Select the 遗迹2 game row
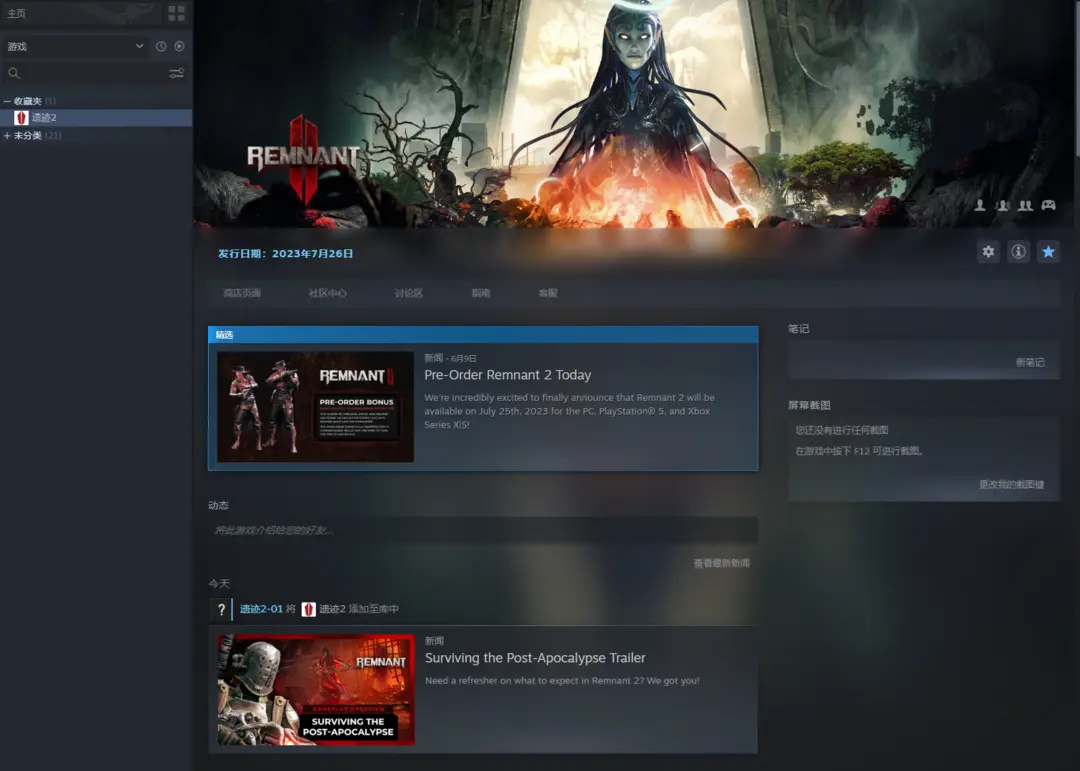Viewport: 1080px width, 771px height. pos(96,118)
